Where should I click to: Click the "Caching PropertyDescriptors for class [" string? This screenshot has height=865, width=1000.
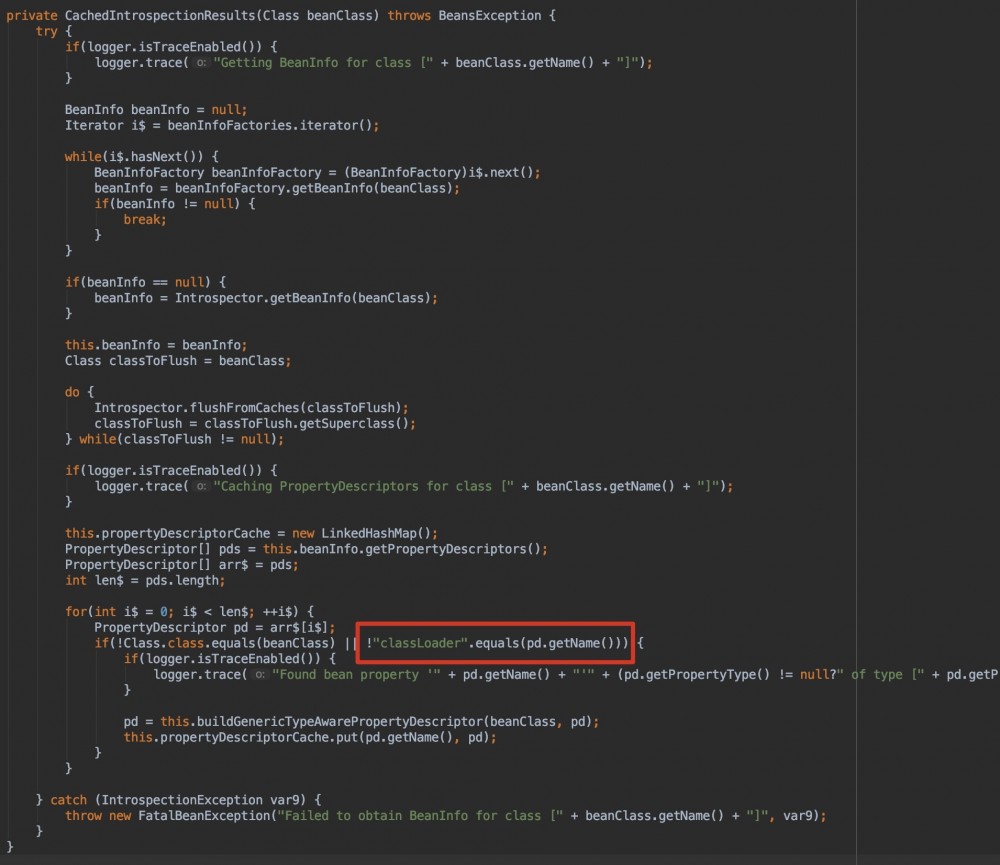[364, 486]
